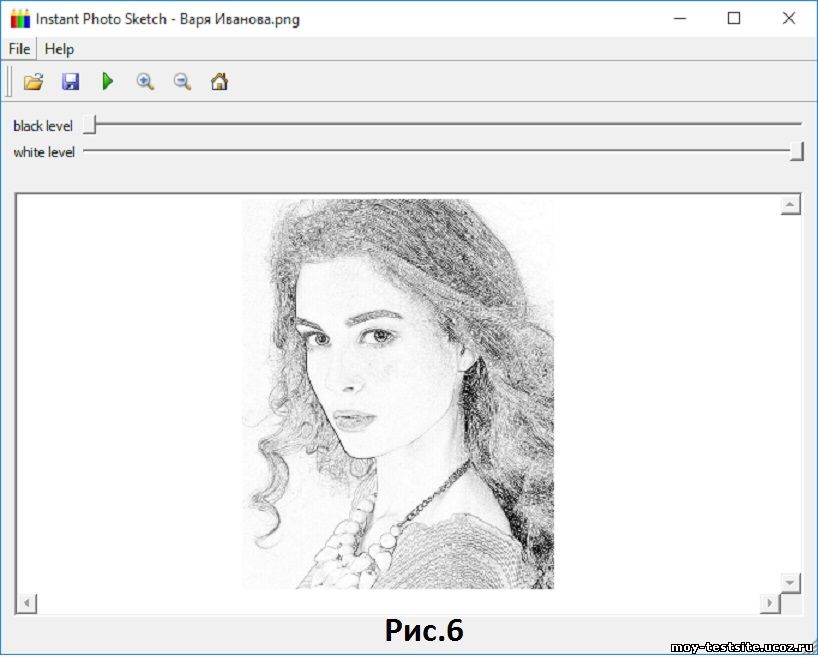Open the Help menu
The image size is (818, 657).
coord(59,49)
